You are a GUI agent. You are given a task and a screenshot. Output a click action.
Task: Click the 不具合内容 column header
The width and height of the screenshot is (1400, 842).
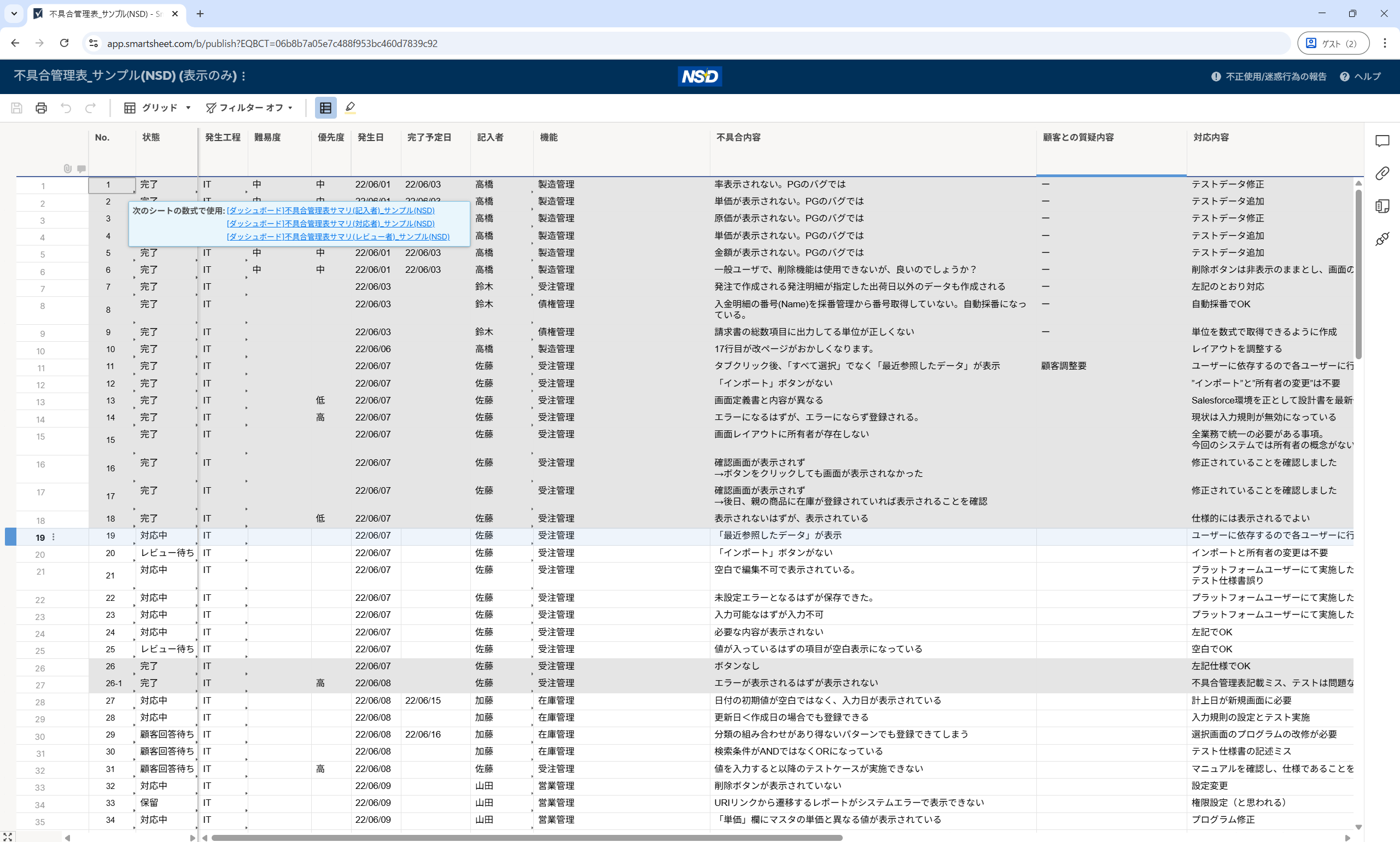(x=738, y=137)
